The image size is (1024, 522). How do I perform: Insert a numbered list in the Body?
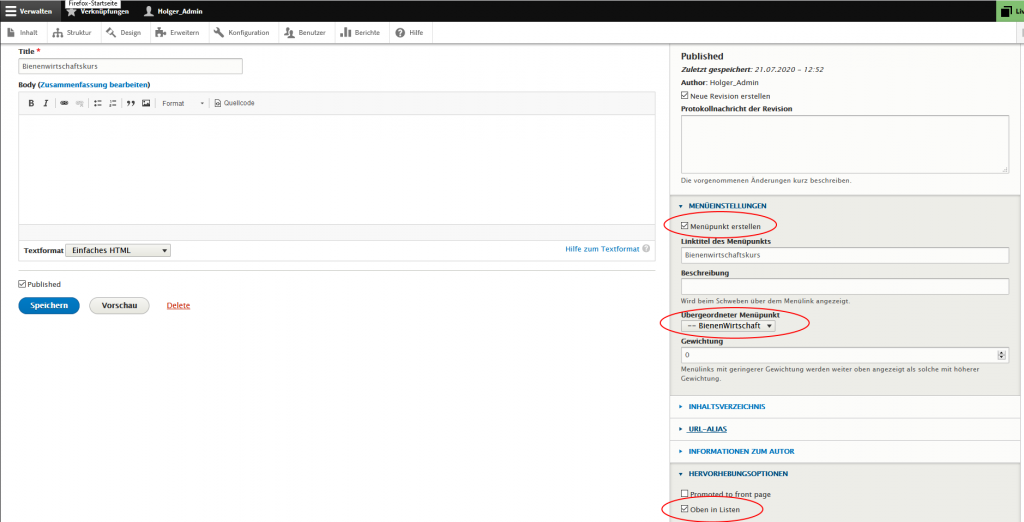[112, 103]
